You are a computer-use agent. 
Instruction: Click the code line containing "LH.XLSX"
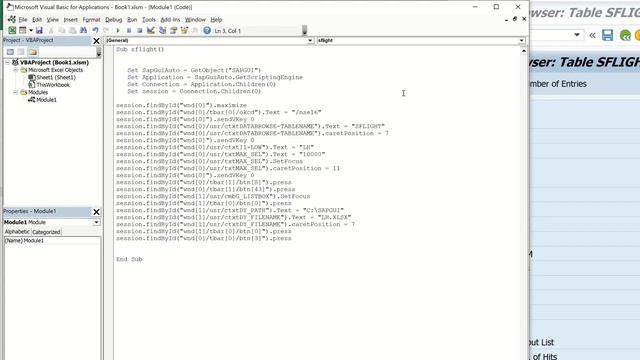[233, 218]
